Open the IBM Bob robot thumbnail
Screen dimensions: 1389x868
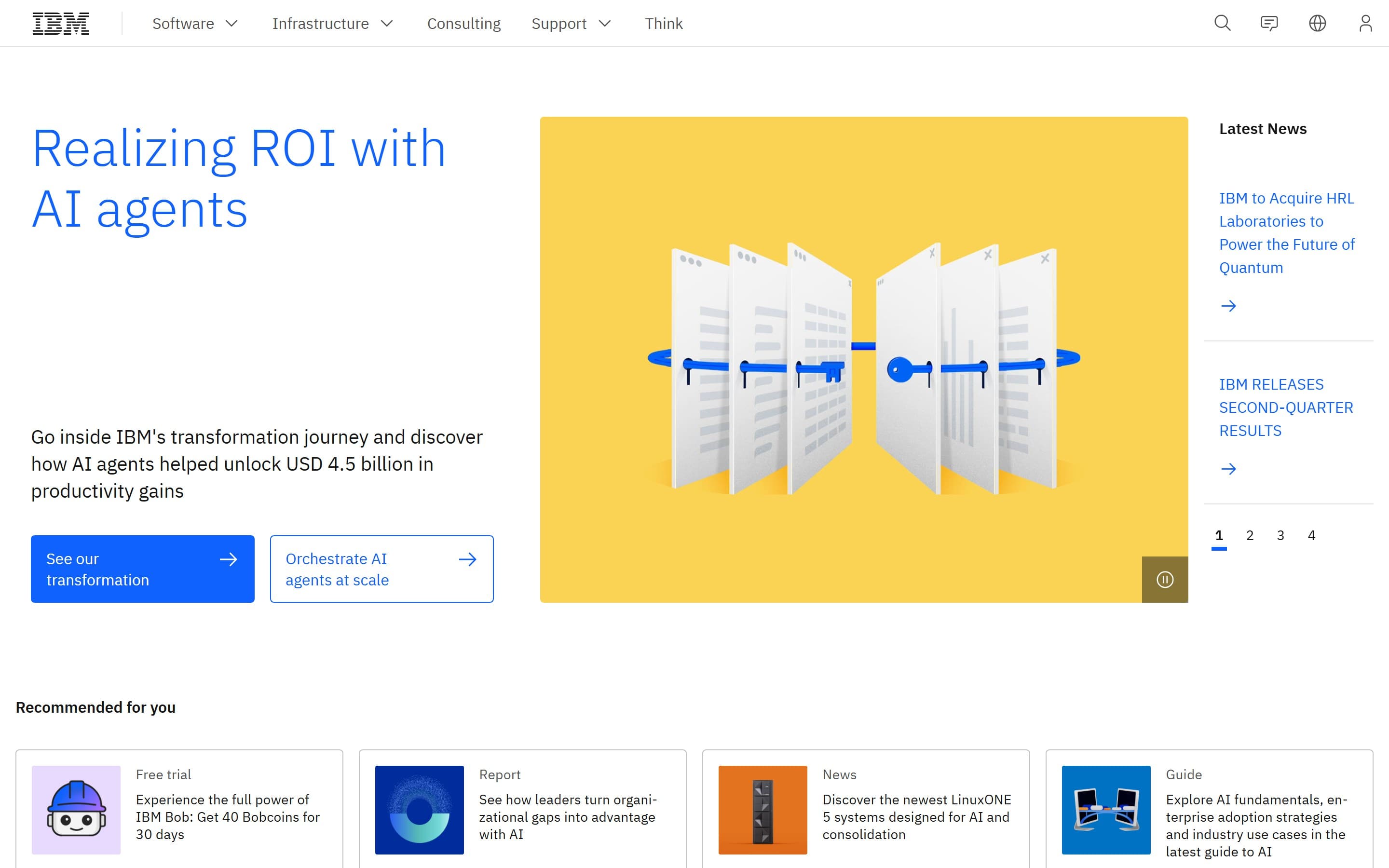pos(76,810)
